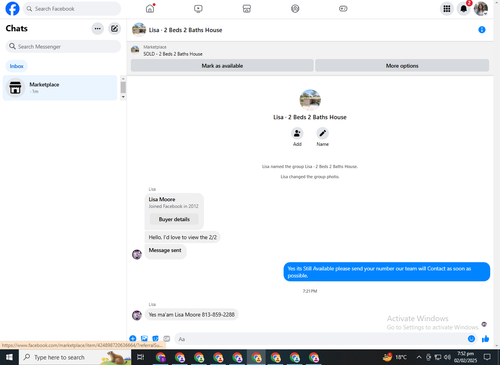Select the 'Message sent' bubble
This screenshot has width=500, height=365.
[x=165, y=250]
